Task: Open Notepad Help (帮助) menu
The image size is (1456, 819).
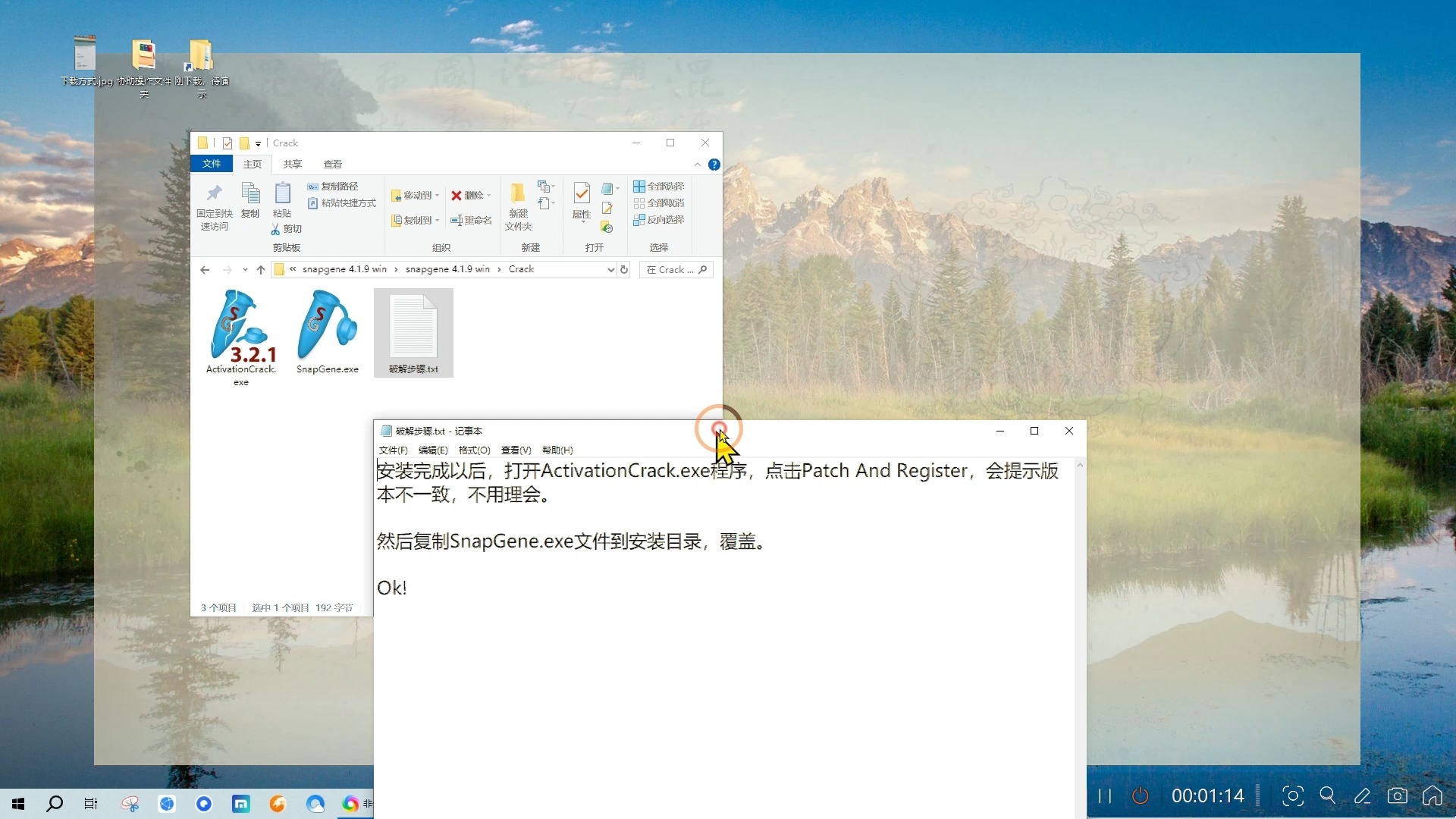Action: coord(557,450)
